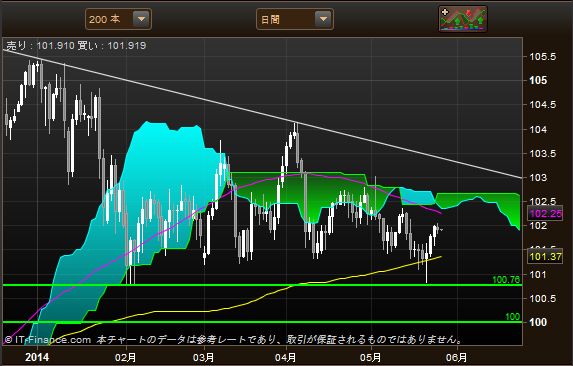Expand the 日間 timeframe dropdown arrow

pyautogui.click(x=323, y=19)
